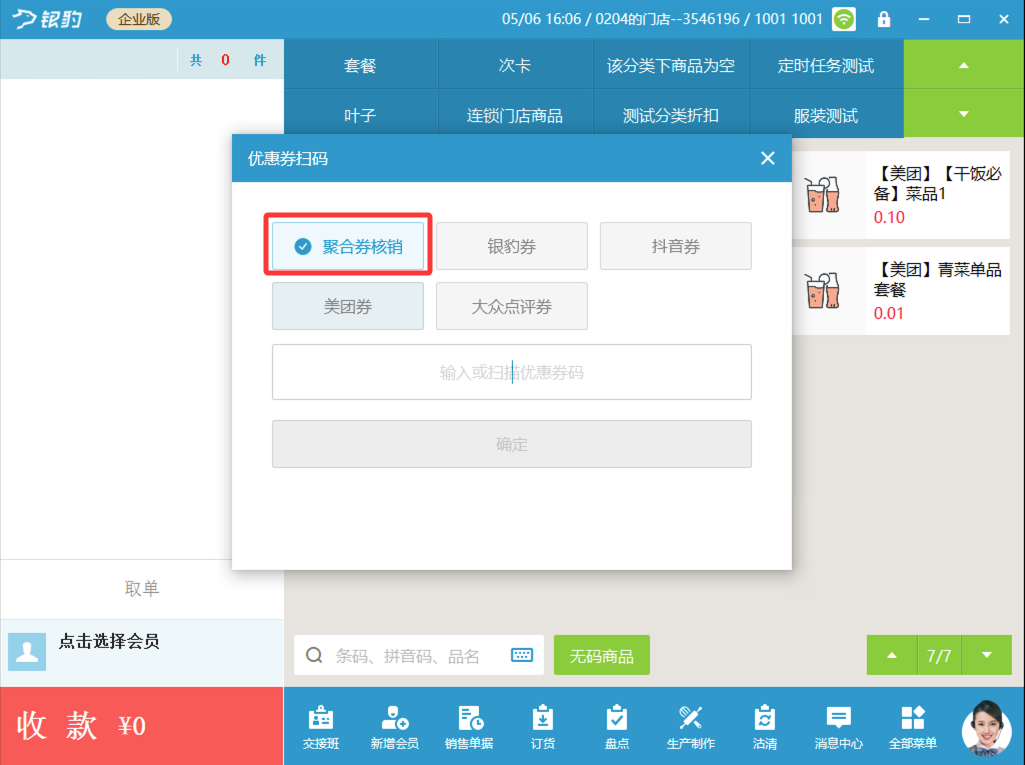This screenshot has width=1025, height=765.
Task: Open the 服装测试 category tab
Action: (x=826, y=115)
